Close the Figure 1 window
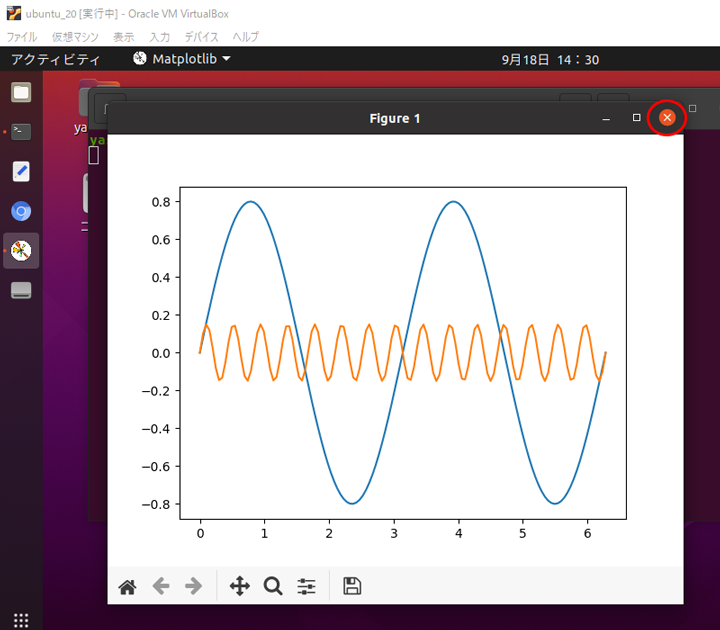Image resolution: width=720 pixels, height=630 pixels. [x=667, y=118]
